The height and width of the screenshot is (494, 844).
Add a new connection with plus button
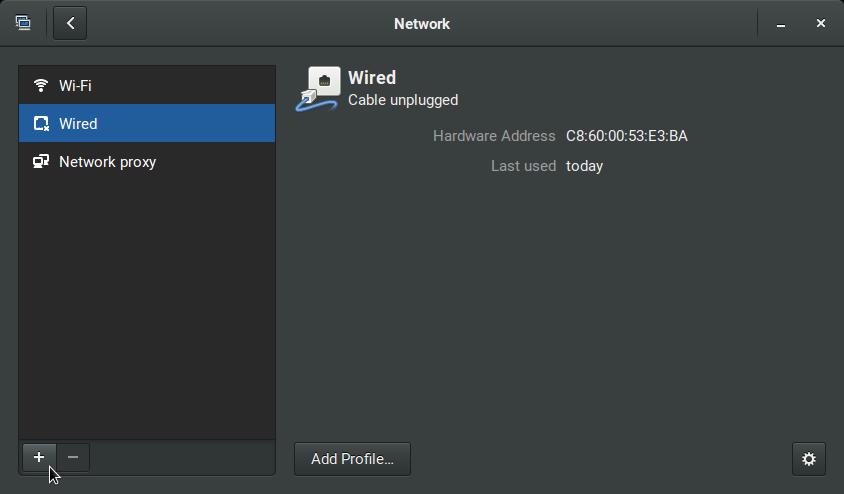[39, 458]
